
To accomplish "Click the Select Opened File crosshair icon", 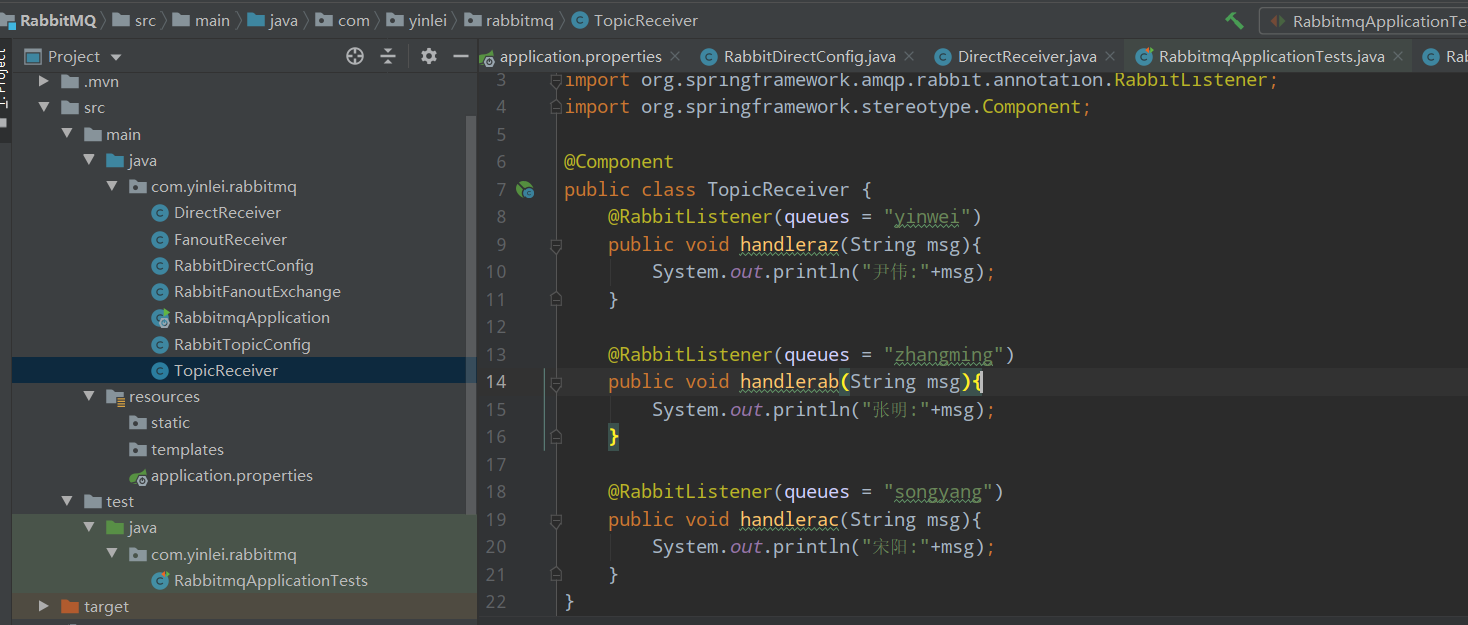I will (x=355, y=57).
